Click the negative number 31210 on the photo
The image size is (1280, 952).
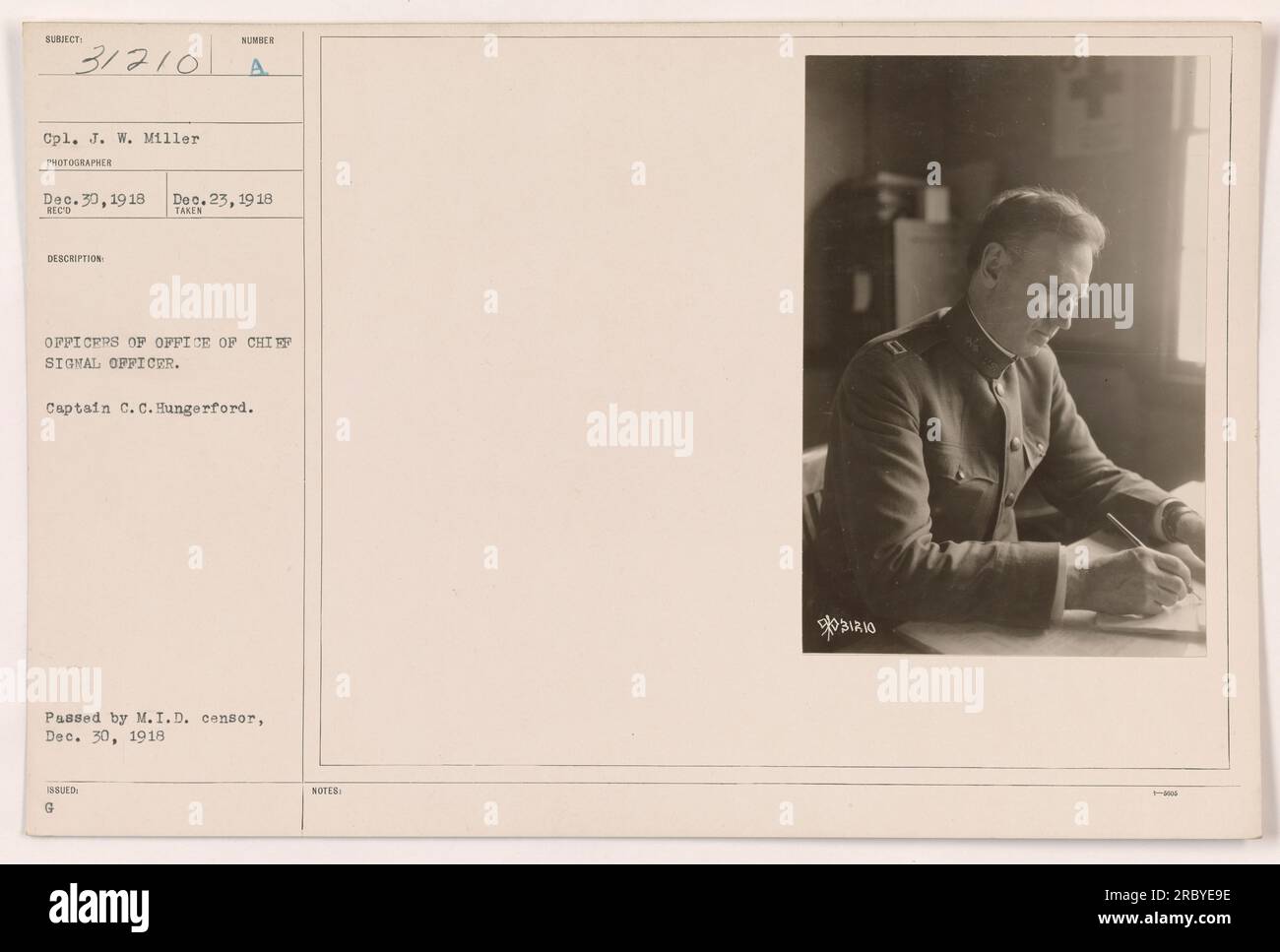click(850, 626)
